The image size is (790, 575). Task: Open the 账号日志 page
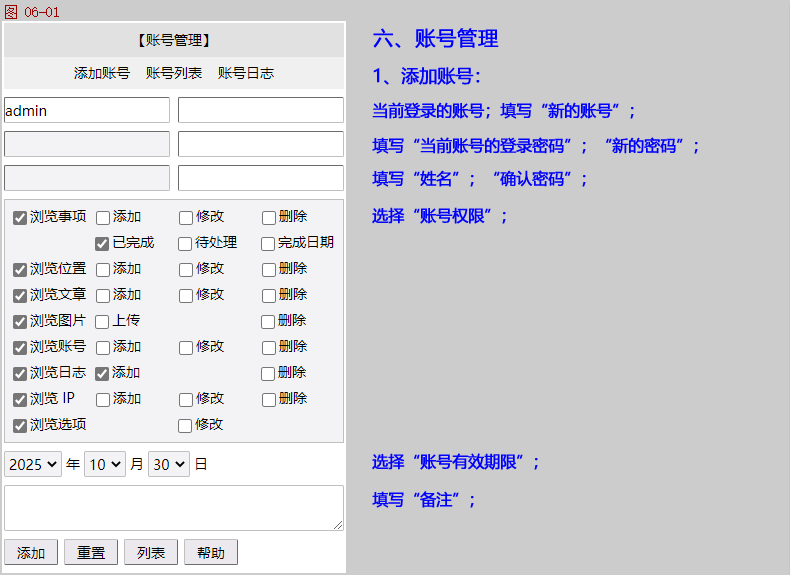click(246, 73)
